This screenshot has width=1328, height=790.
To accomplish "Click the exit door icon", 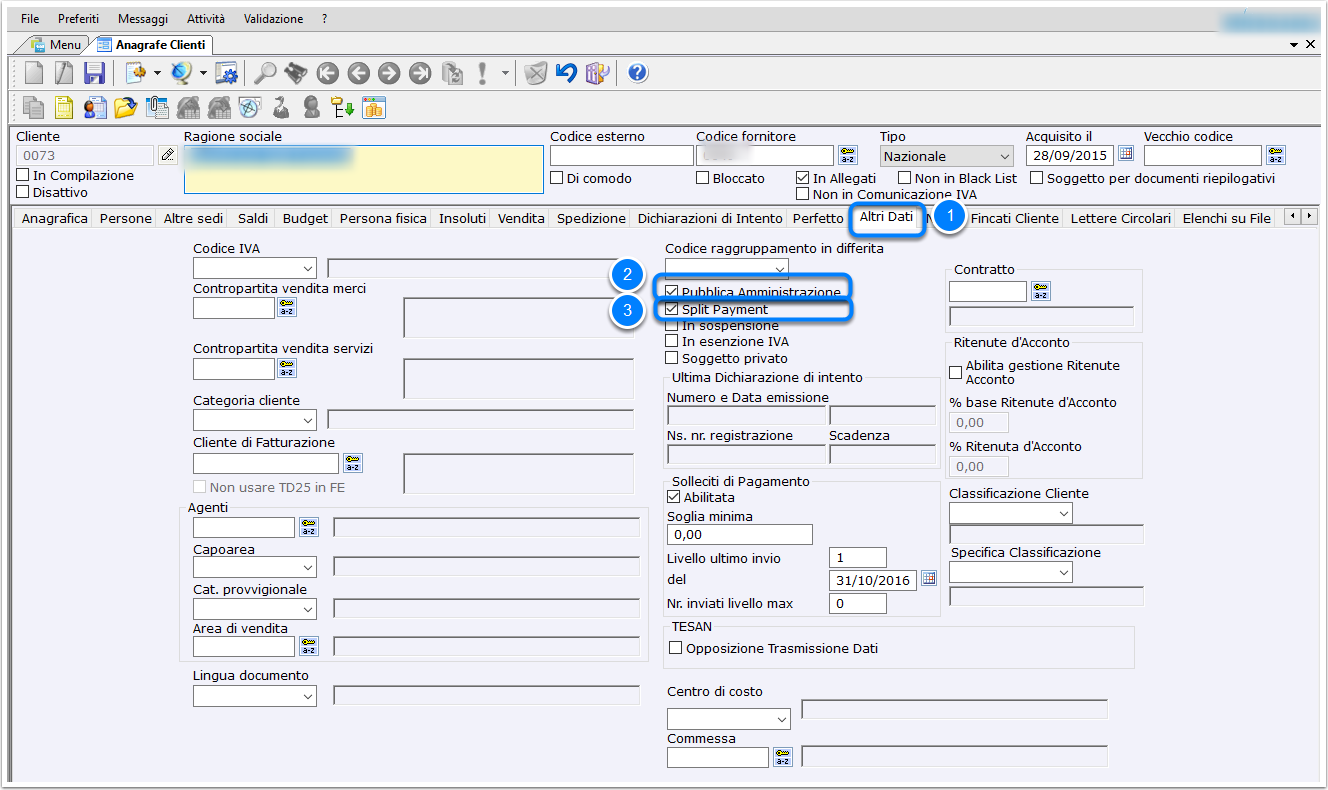I will click(598, 72).
